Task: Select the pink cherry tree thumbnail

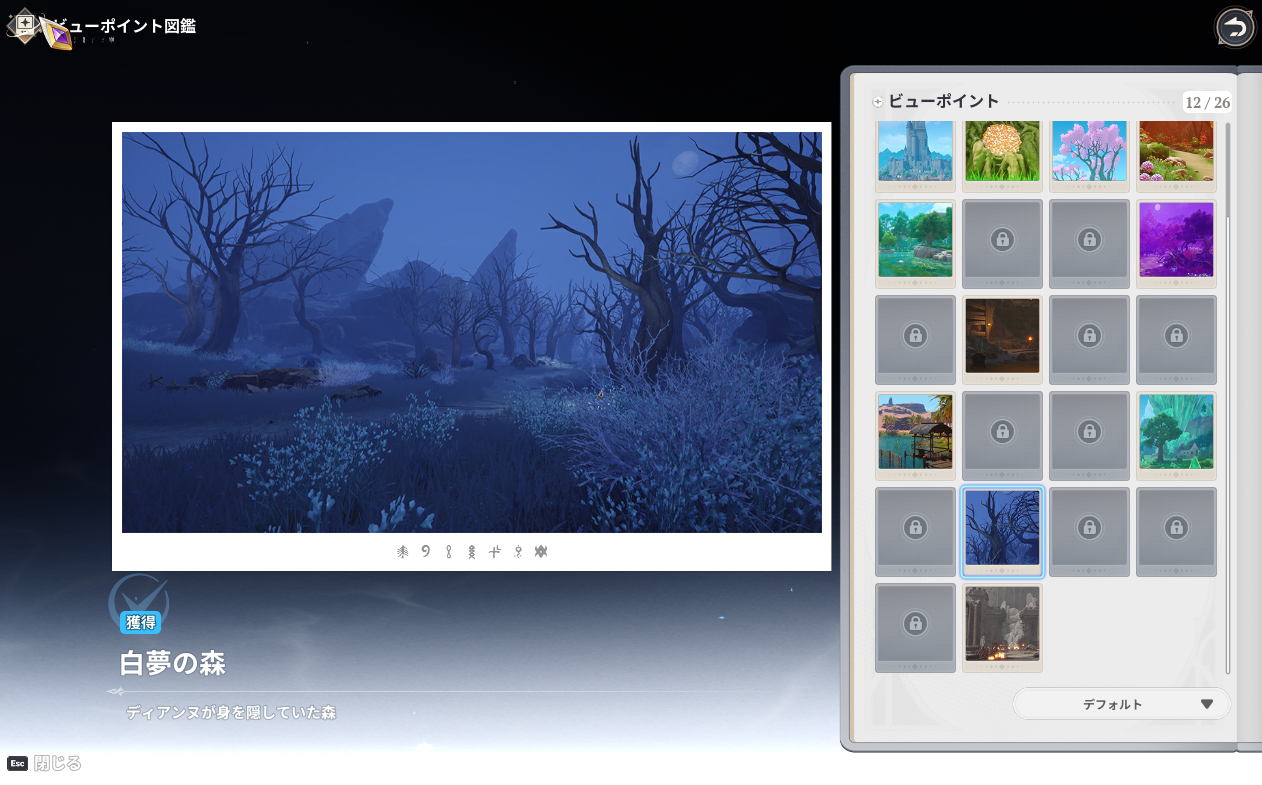Action: click(1089, 151)
